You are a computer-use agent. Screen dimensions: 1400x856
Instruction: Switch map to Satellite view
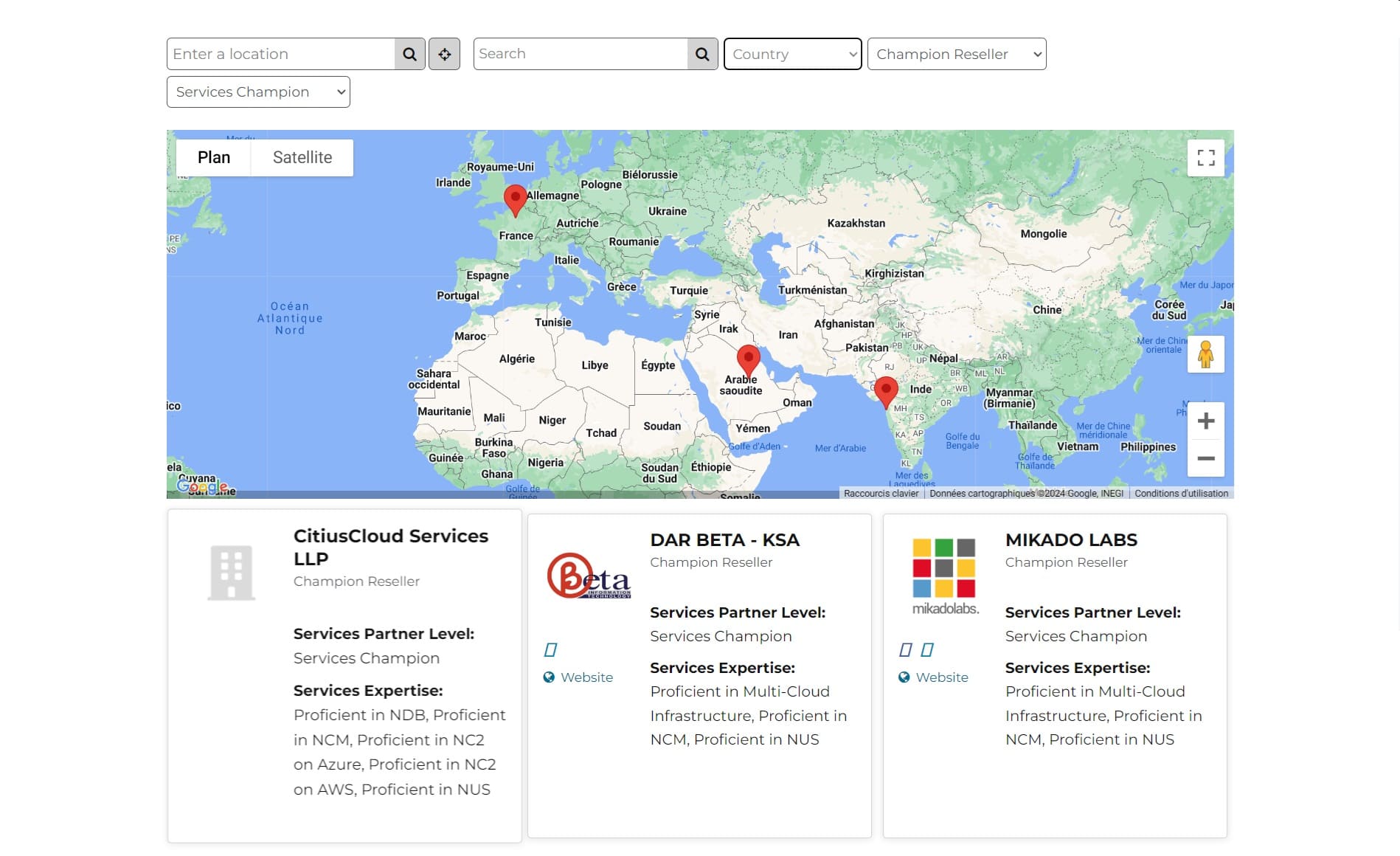302,157
